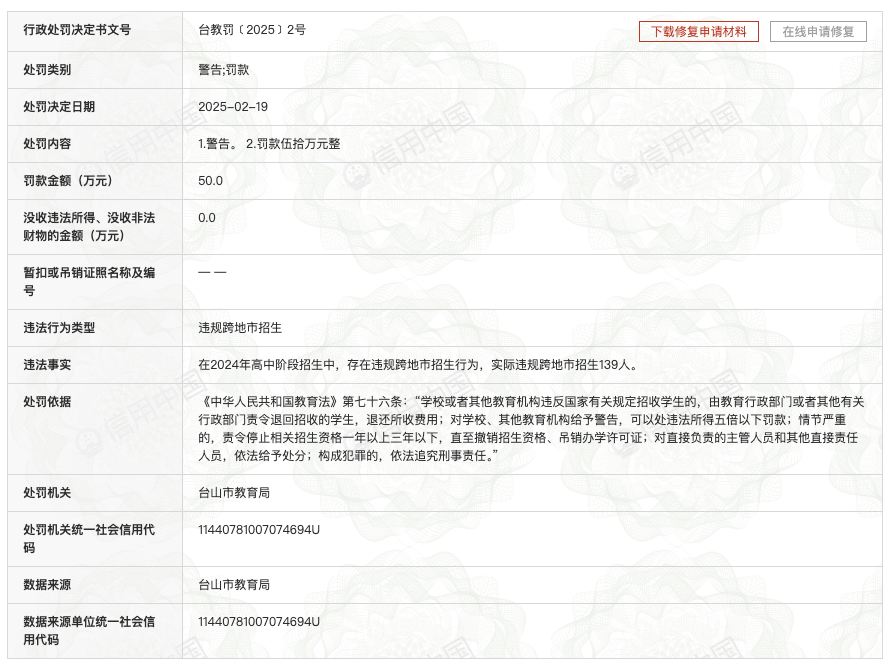Click the 罚款金额(万元) label
This screenshot has width=889, height=664.
click(68, 181)
